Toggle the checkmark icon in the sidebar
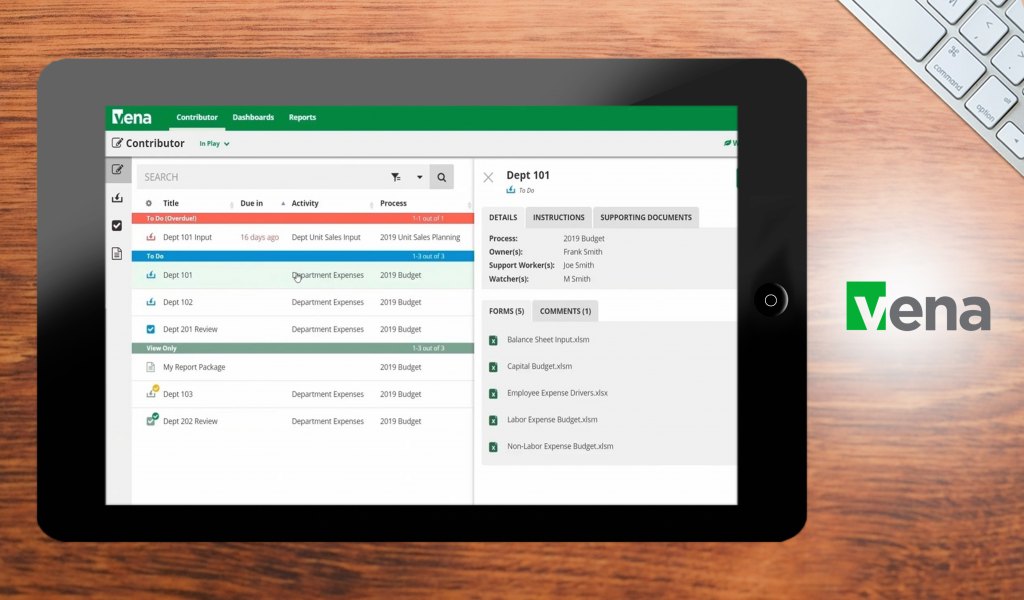This screenshot has height=600, width=1024. click(x=118, y=226)
